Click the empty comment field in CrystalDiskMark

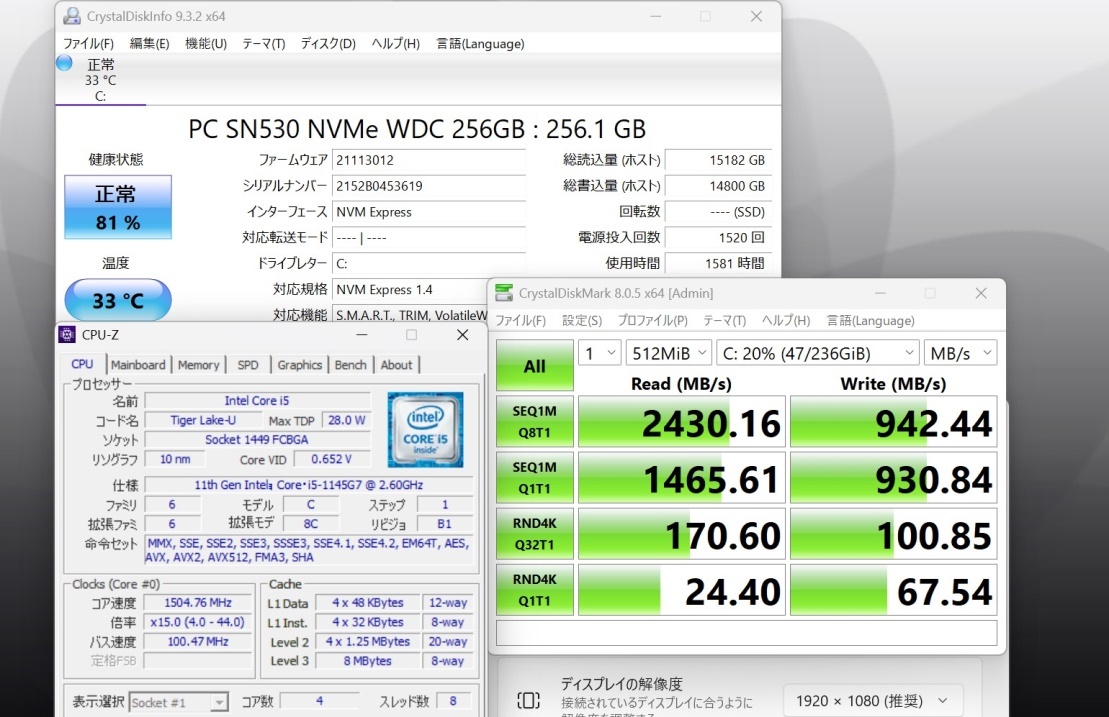coord(746,633)
